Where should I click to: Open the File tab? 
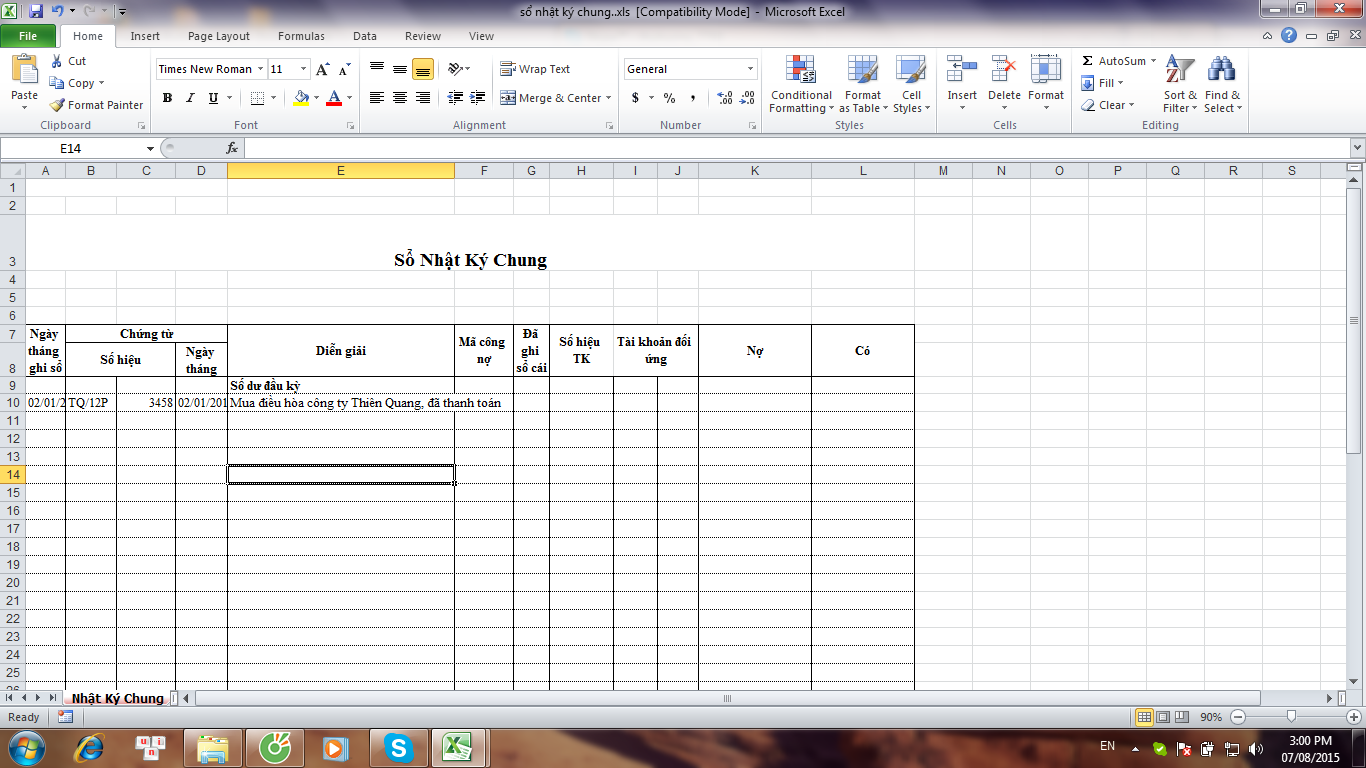28,36
